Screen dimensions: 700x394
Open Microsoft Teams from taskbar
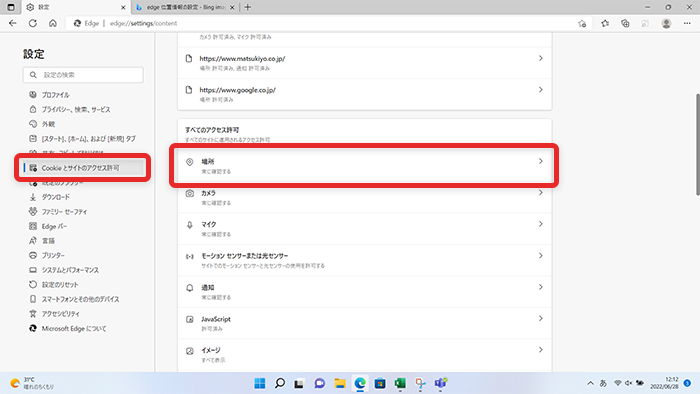point(441,383)
